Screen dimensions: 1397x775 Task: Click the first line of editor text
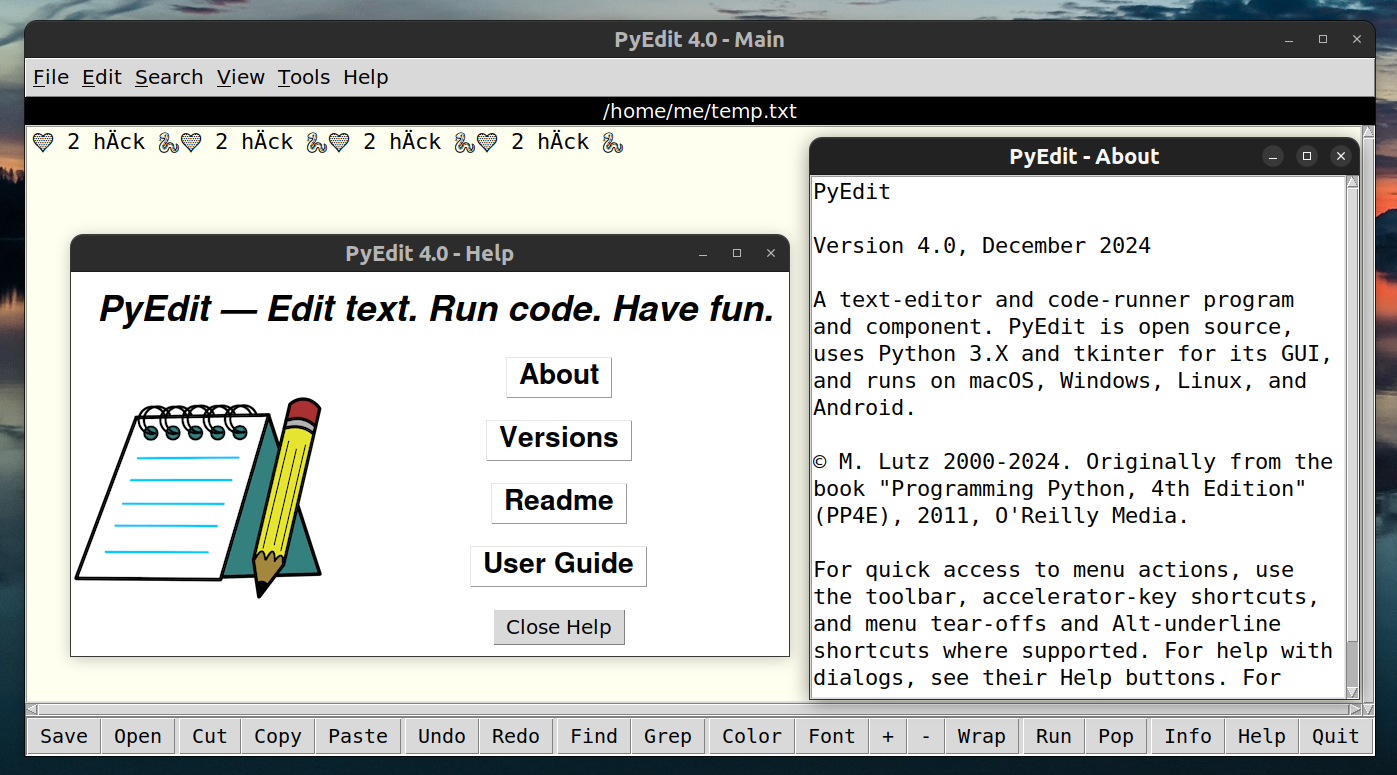tap(329, 142)
